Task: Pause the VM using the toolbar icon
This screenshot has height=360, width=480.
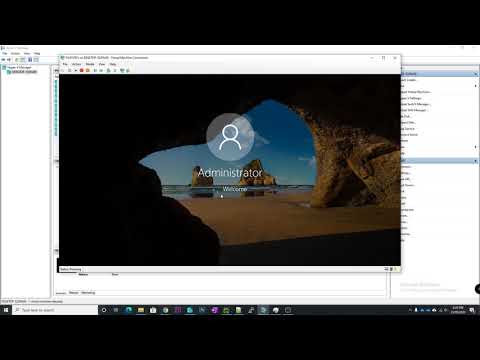Action: coord(95,70)
